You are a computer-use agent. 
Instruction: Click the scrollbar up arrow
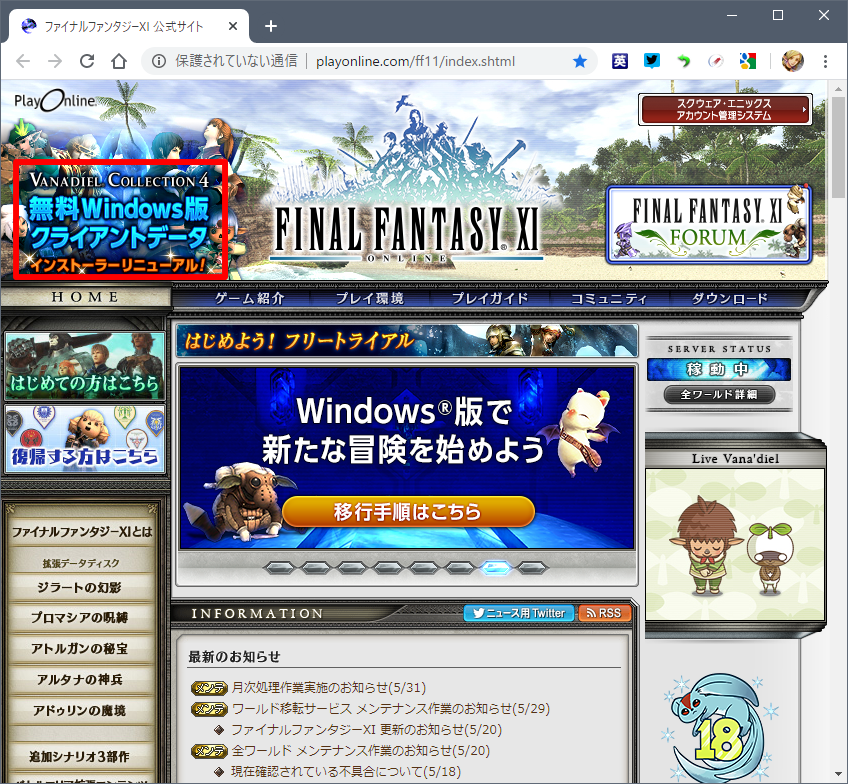(x=839, y=88)
